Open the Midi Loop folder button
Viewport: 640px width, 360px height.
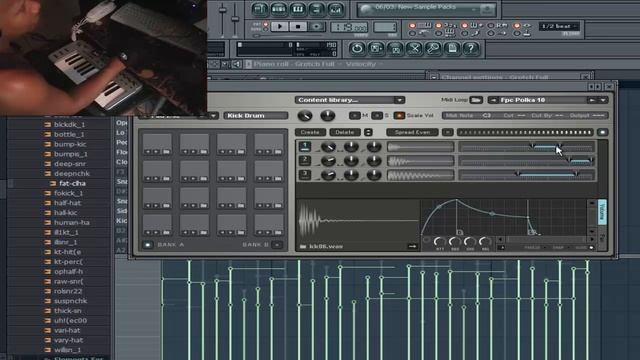[476, 100]
